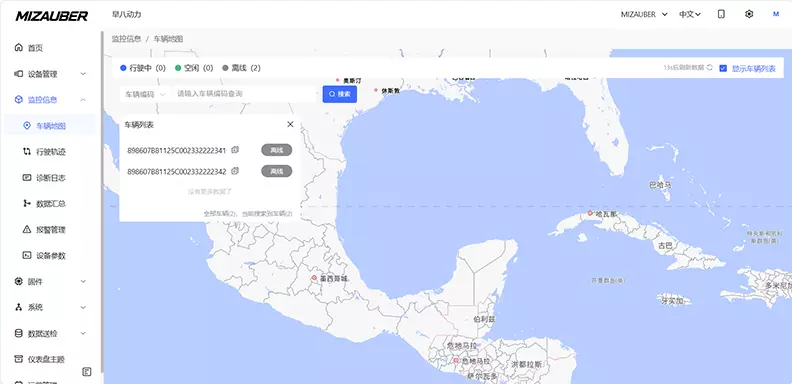The image size is (792, 384).
Task: Collapse the sidebar with the bottom icon
Action: [x=87, y=371]
